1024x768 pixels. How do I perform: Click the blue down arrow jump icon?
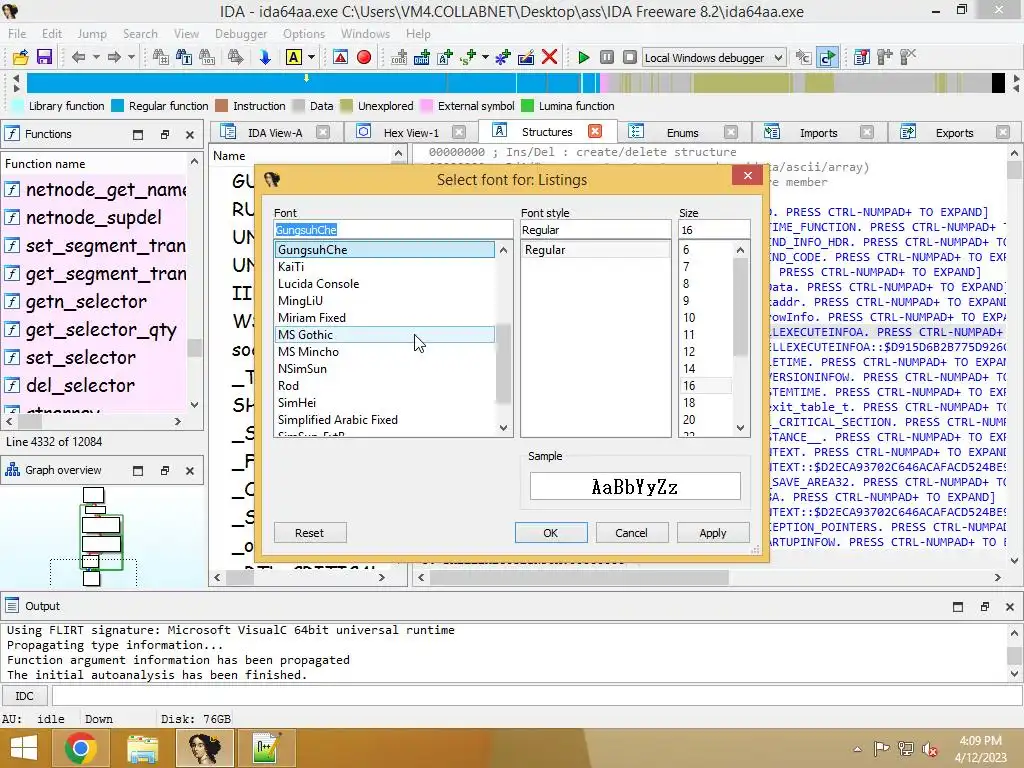[x=264, y=57]
